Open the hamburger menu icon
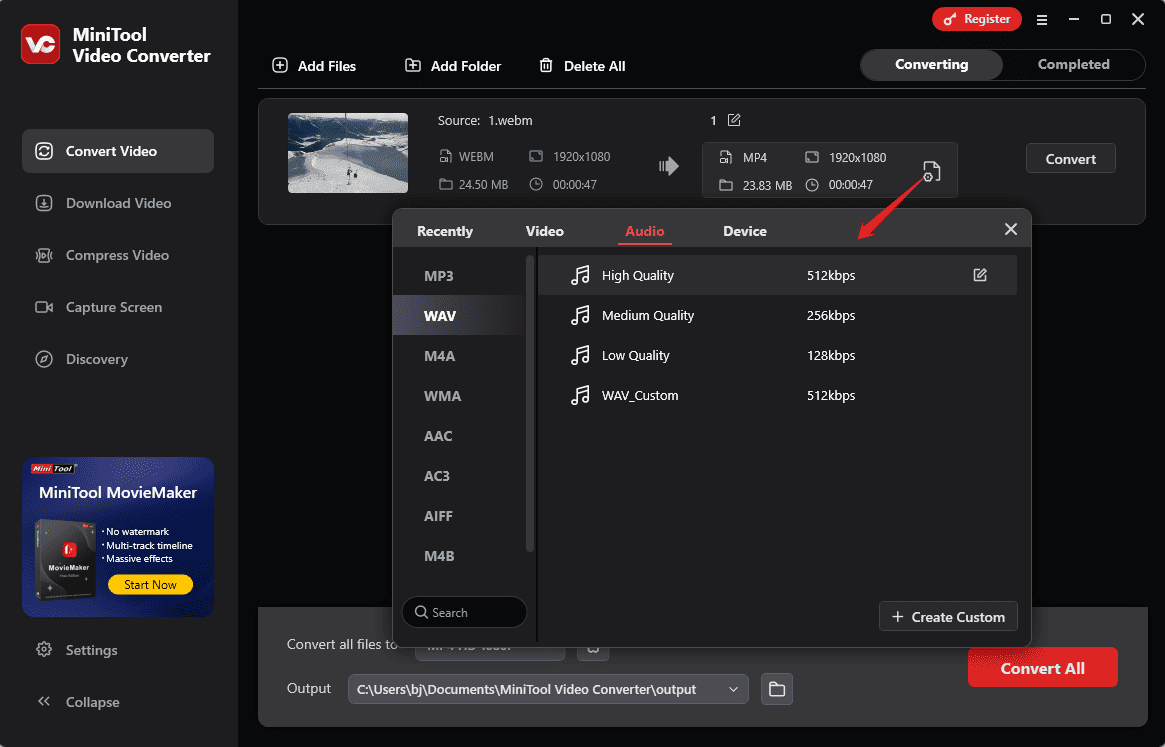The height and width of the screenshot is (747, 1165). (1042, 20)
